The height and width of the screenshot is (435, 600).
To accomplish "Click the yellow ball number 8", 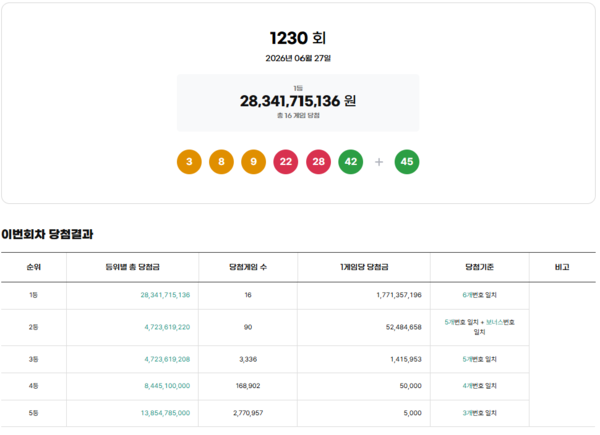I will coord(221,162).
